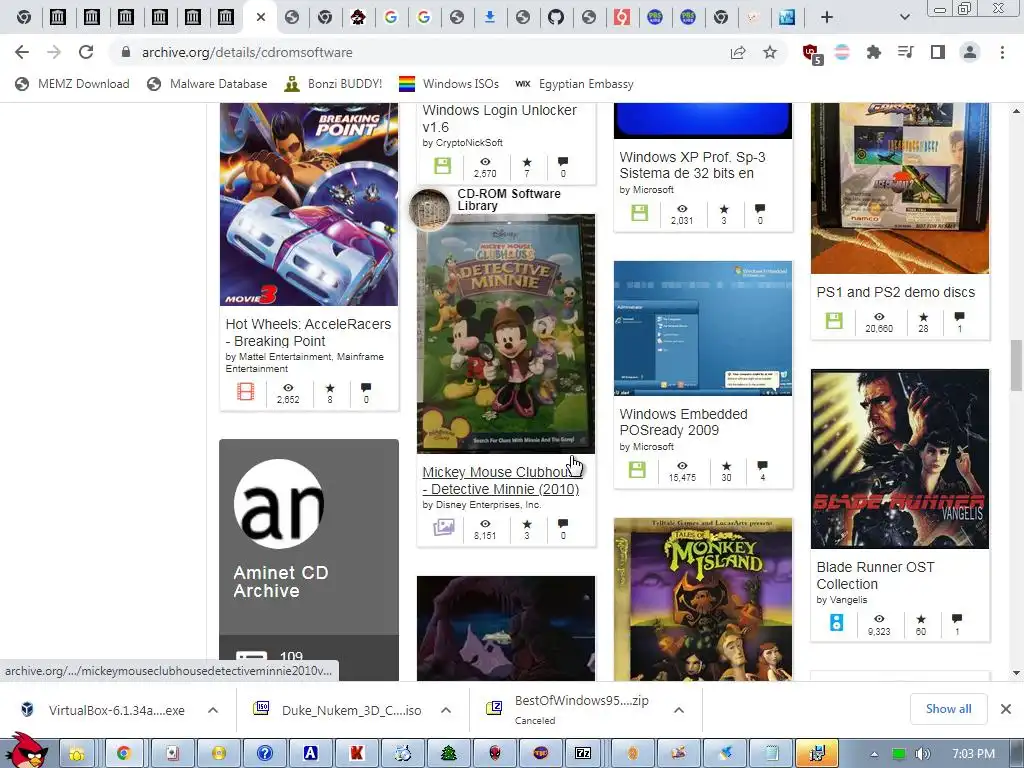Expand BestOfWindows95 zip download options

[679, 710]
